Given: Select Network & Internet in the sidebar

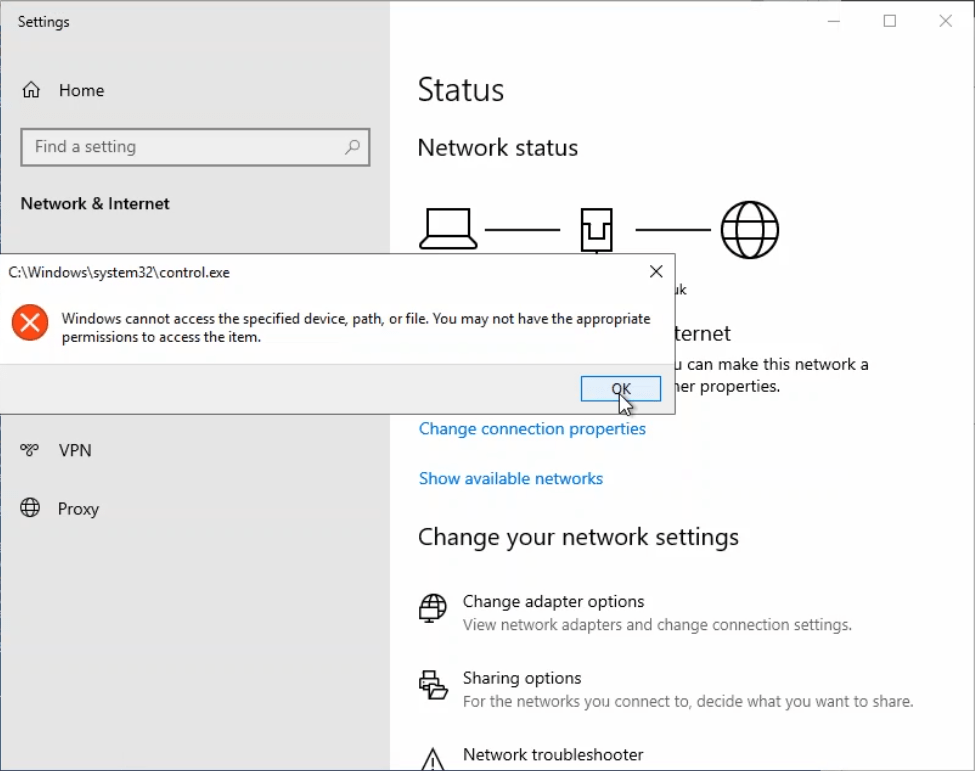Looking at the screenshot, I should pos(95,203).
